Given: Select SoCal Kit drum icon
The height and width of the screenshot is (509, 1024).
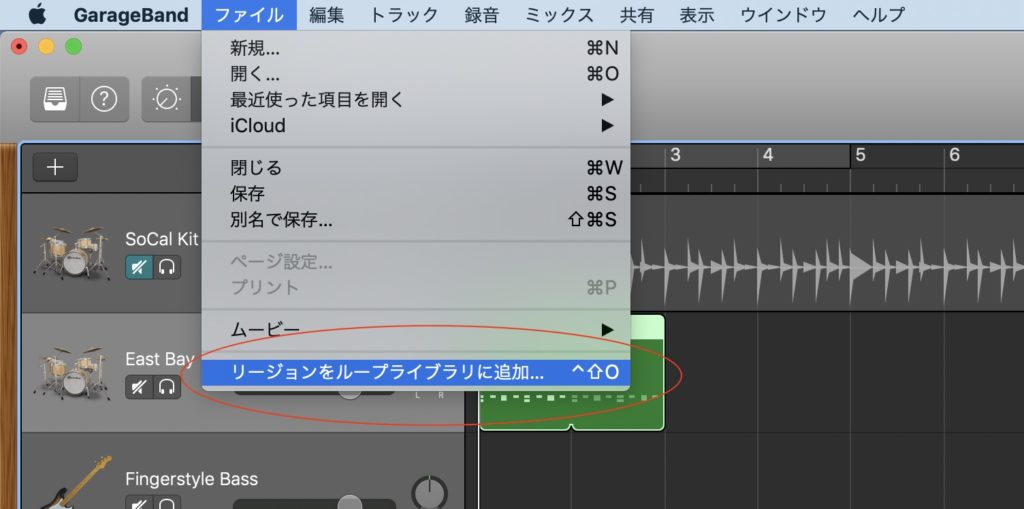Looking at the screenshot, I should click(x=72, y=253).
